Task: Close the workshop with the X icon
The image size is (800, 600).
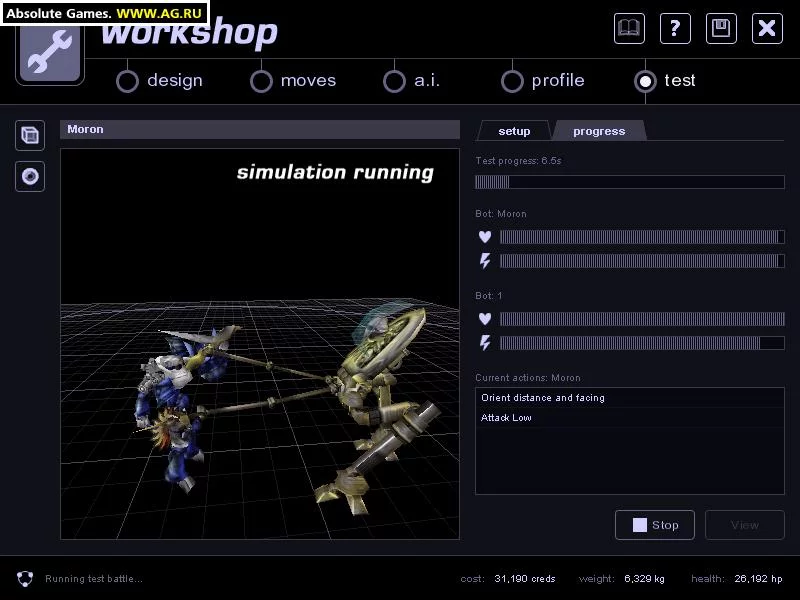Action: pos(767,29)
